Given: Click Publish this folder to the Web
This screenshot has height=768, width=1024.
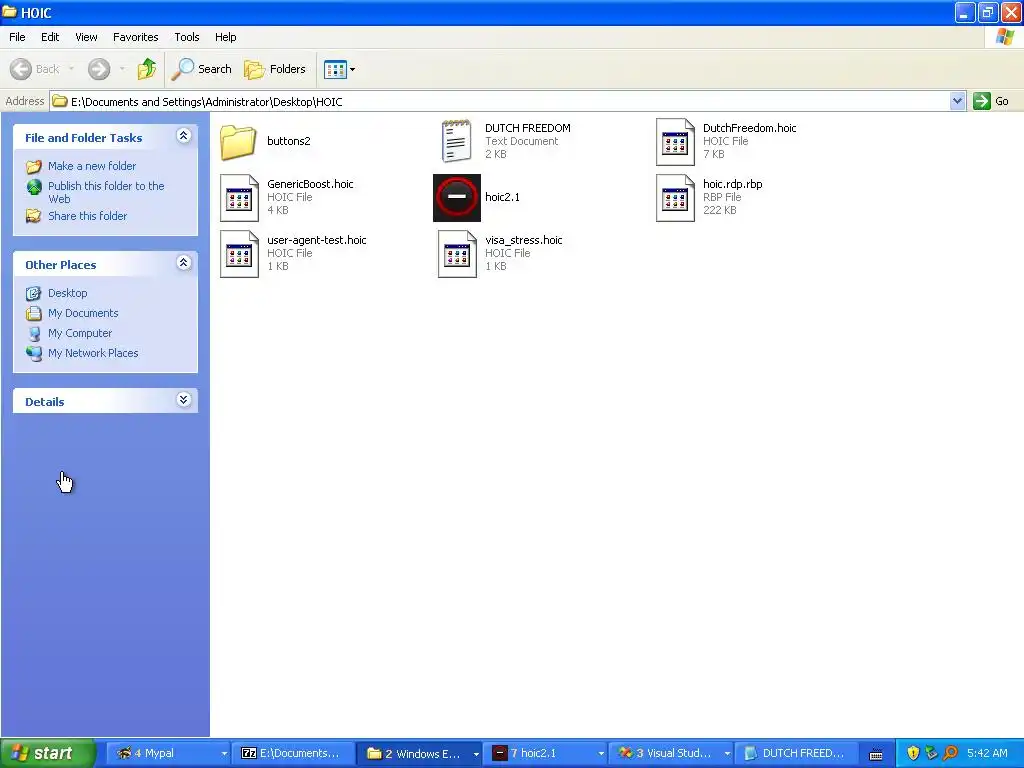Looking at the screenshot, I should [x=106, y=193].
